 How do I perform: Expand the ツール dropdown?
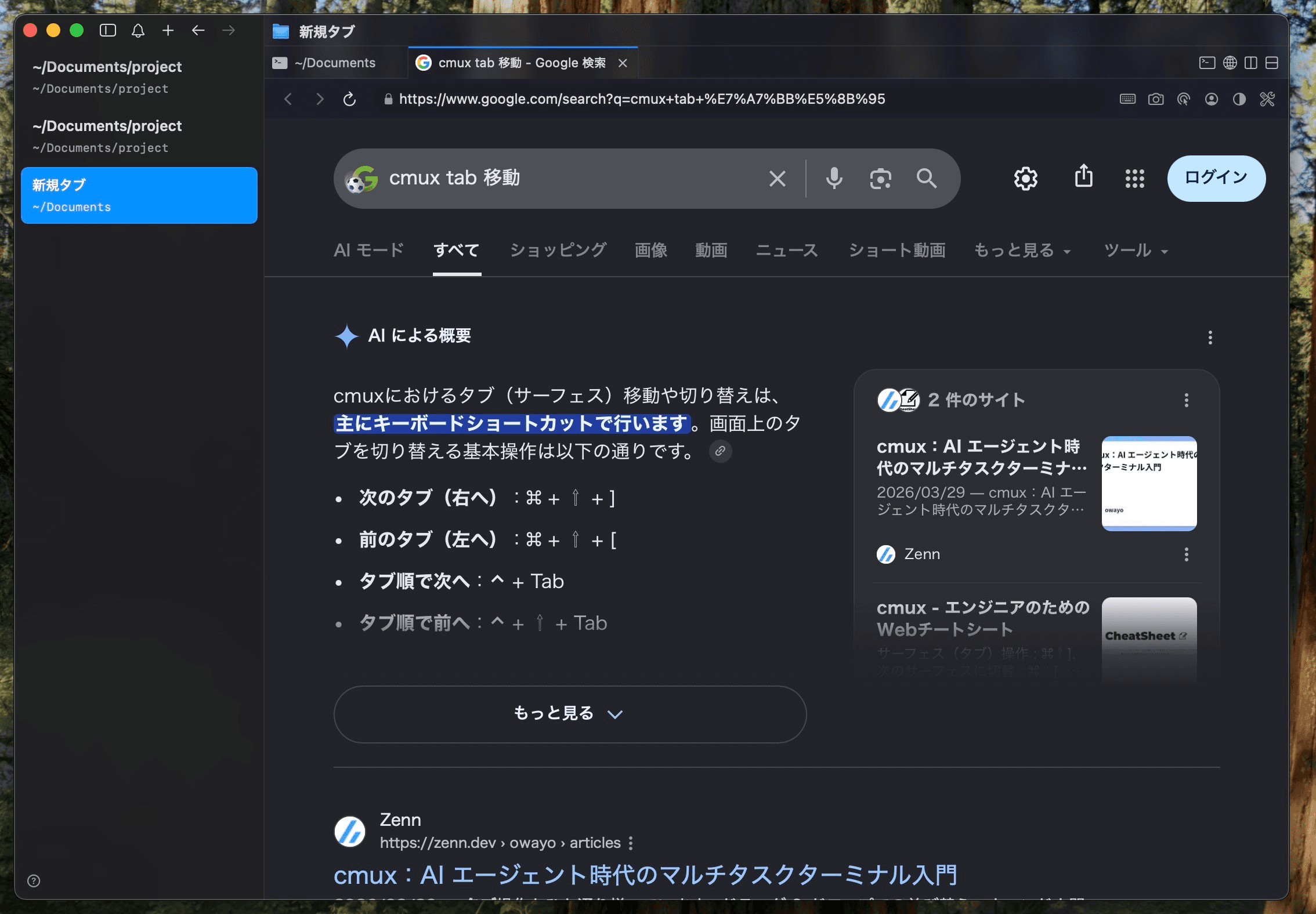point(1136,251)
